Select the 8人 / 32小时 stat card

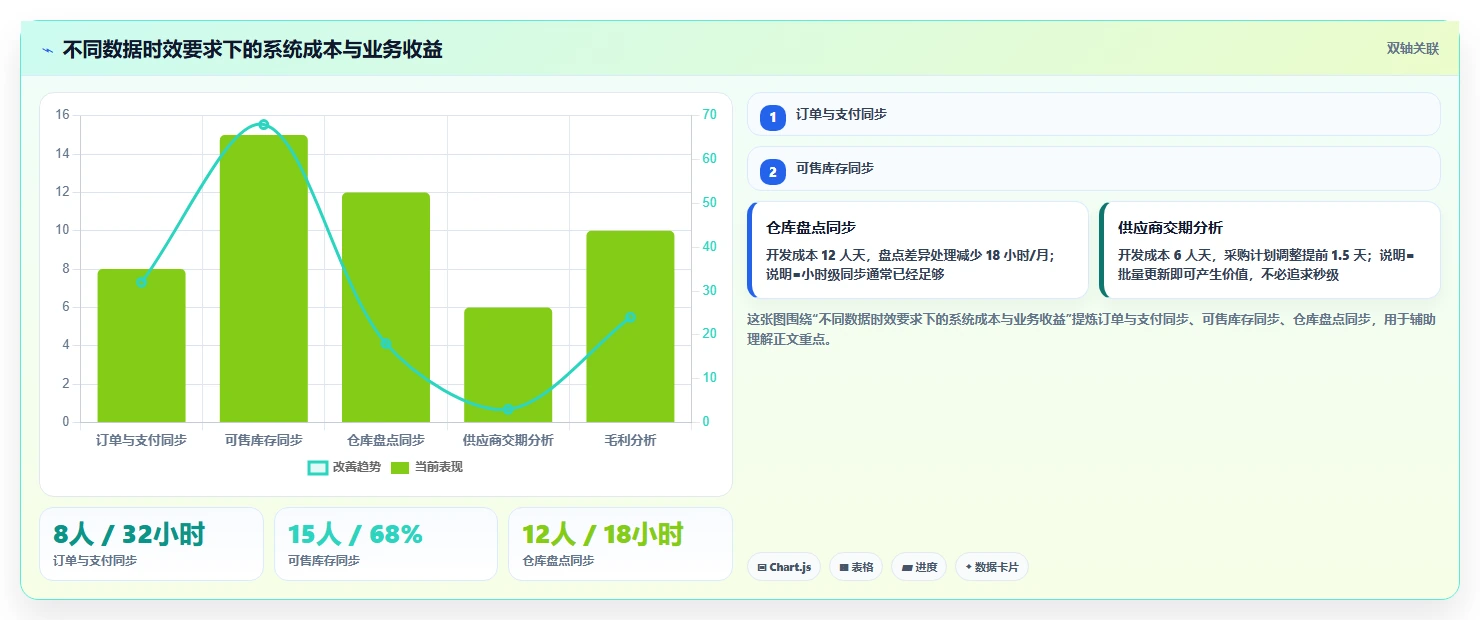pos(151,544)
